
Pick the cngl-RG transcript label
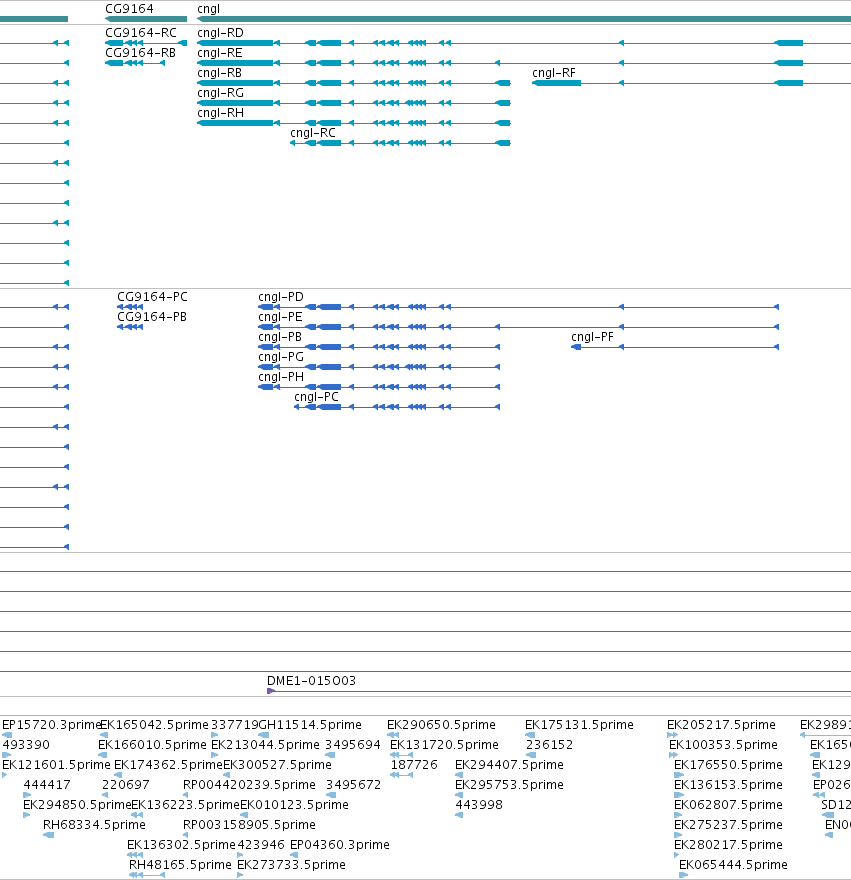[220, 93]
